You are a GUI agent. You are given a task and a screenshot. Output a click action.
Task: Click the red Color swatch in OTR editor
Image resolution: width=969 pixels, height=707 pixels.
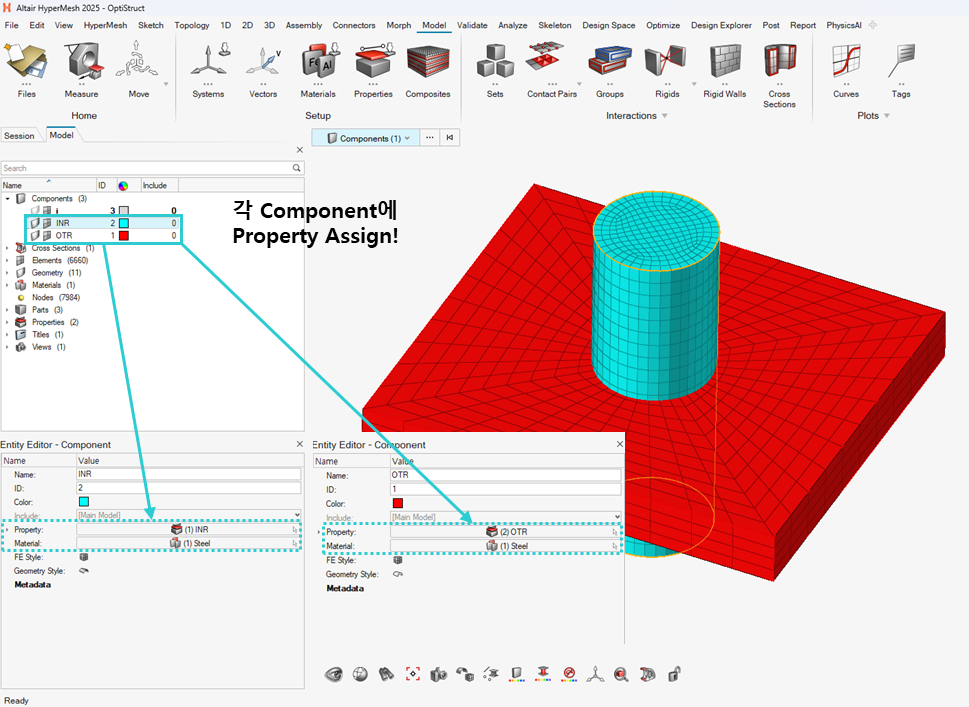397,504
